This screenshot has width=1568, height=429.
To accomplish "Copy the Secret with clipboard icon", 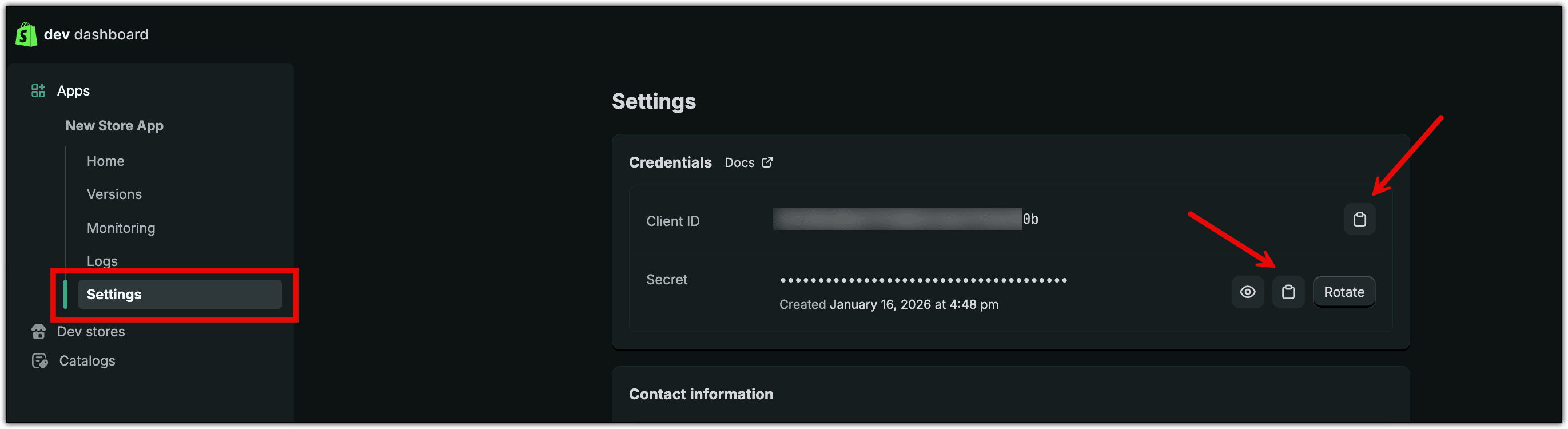I will coord(1288,292).
